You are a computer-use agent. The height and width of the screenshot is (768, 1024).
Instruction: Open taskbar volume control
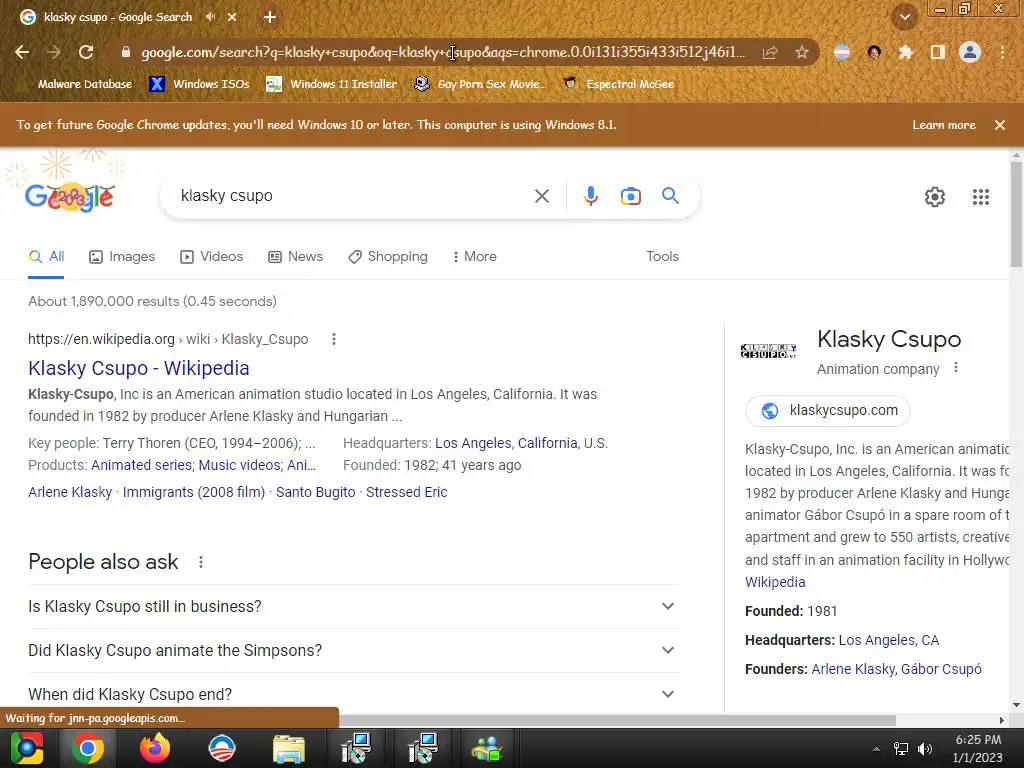click(x=925, y=748)
